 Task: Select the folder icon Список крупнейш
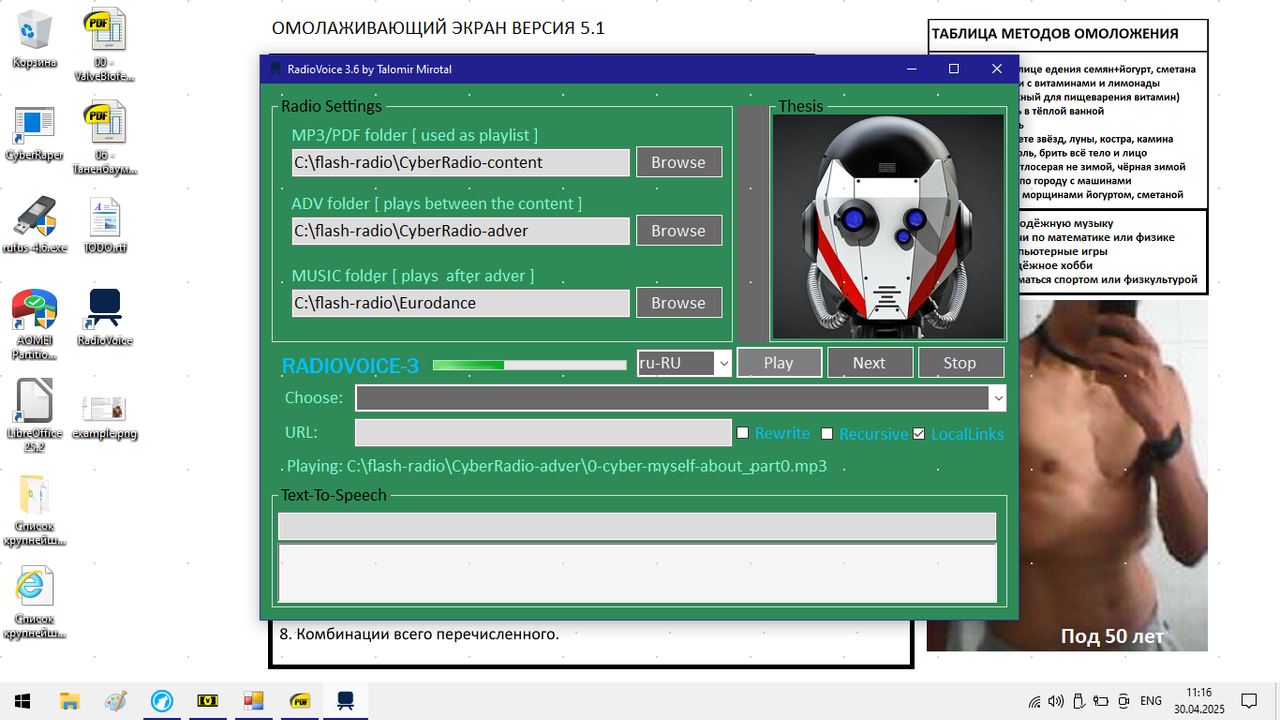pyautogui.click(x=34, y=510)
